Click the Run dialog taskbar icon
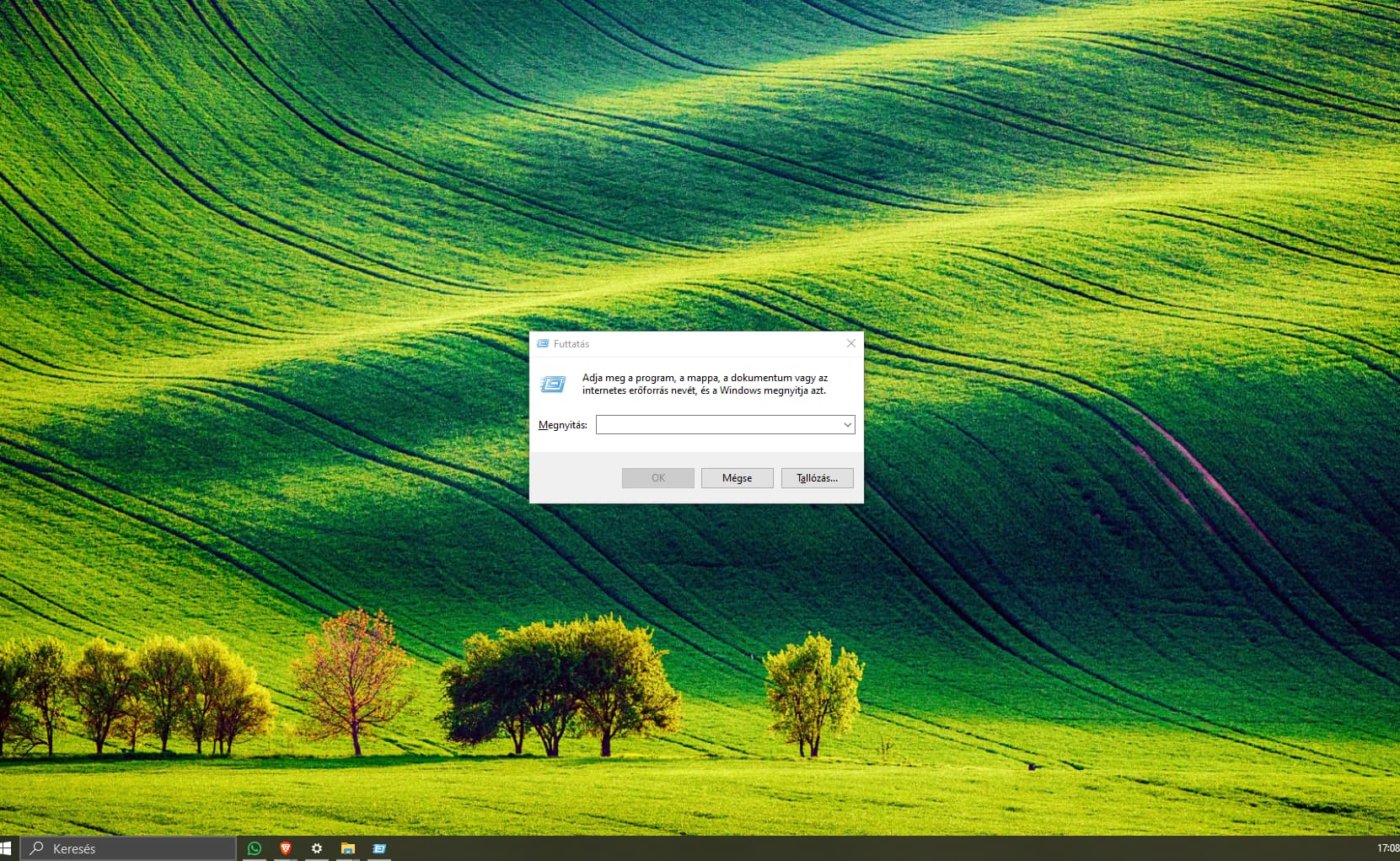The image size is (1400, 861). [x=379, y=848]
